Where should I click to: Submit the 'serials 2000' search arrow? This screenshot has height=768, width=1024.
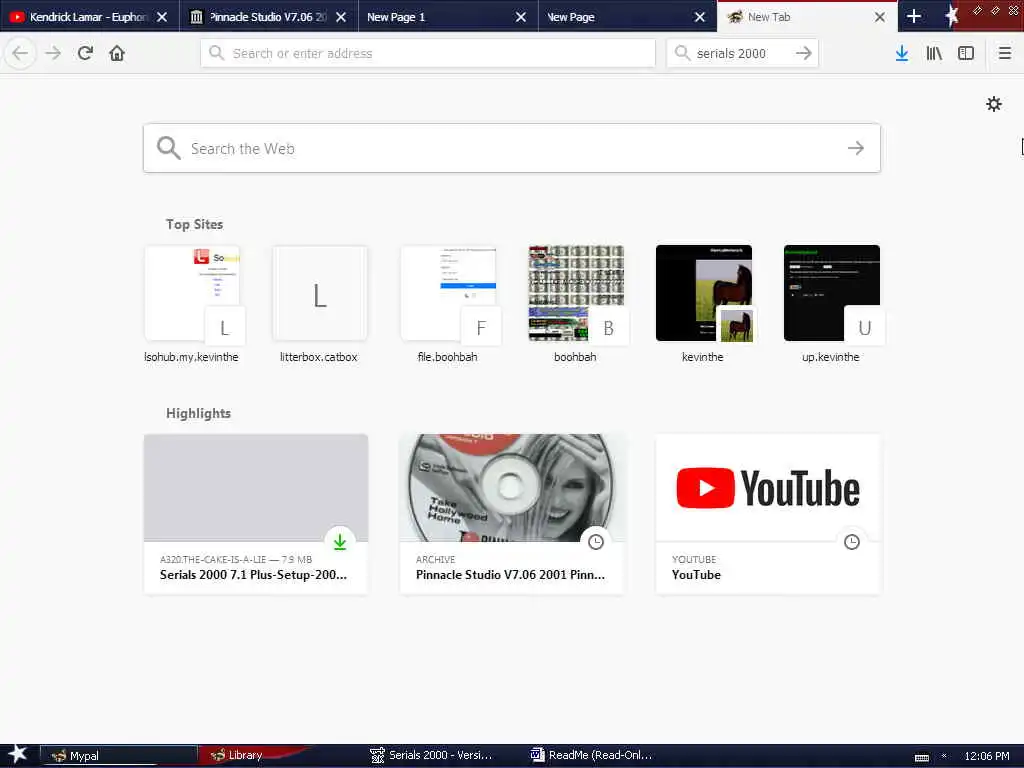point(804,53)
